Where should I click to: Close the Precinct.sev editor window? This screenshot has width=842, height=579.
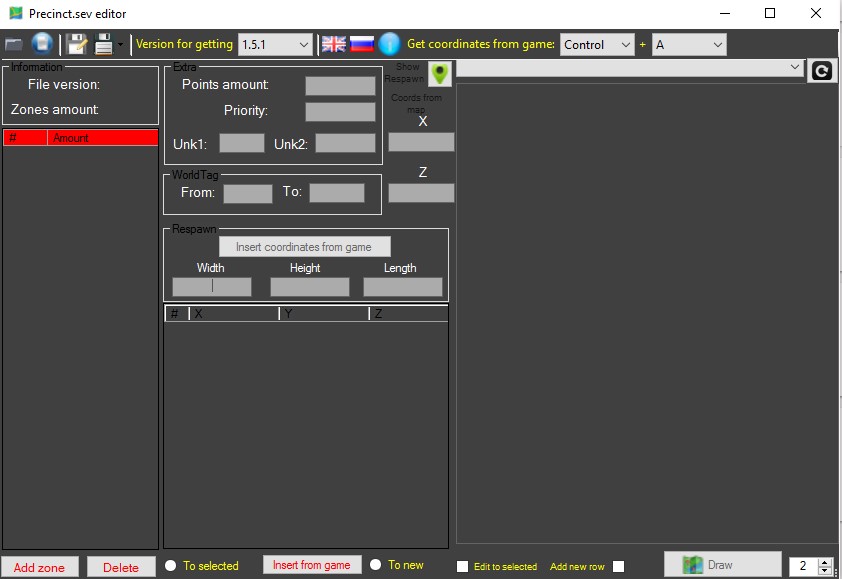coord(816,13)
